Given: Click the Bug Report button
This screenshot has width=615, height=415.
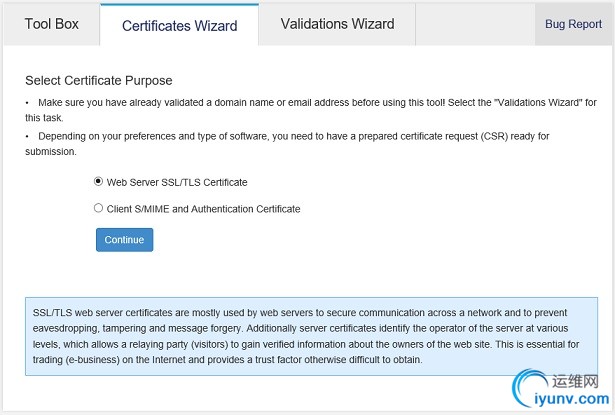Looking at the screenshot, I should (573, 24).
